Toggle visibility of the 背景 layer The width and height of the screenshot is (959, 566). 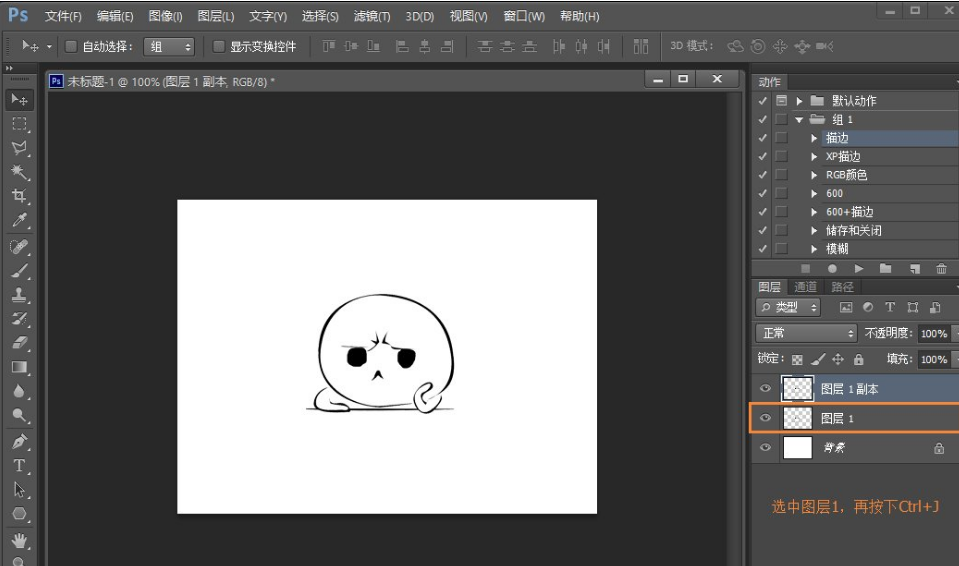(x=765, y=448)
